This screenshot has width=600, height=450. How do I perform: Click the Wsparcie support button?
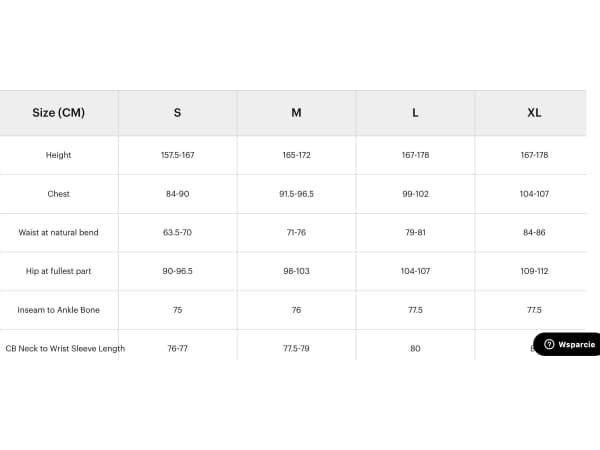coord(567,344)
